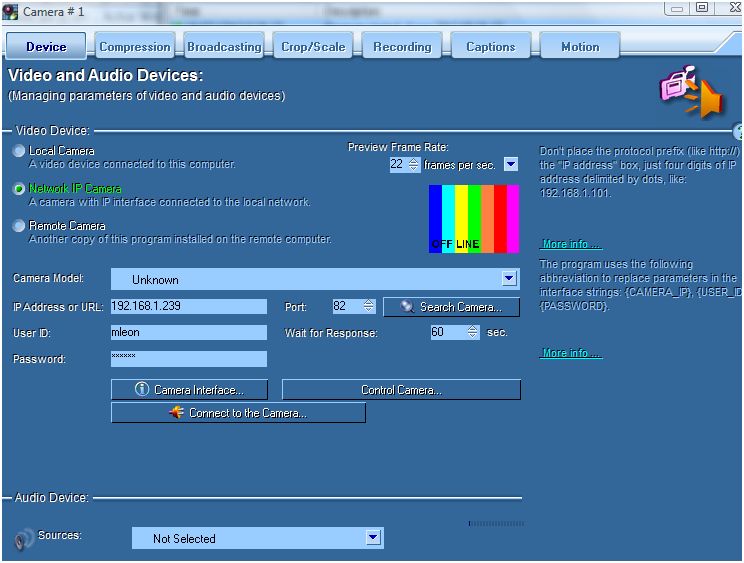Open the Broadcasting tab
Image resolution: width=744 pixels, height=563 pixels.
(224, 46)
